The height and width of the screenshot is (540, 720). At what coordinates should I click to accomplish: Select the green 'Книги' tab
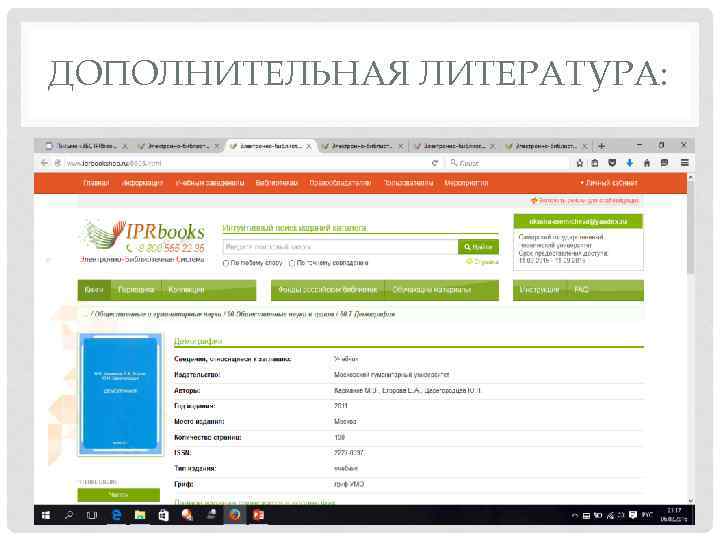94,290
